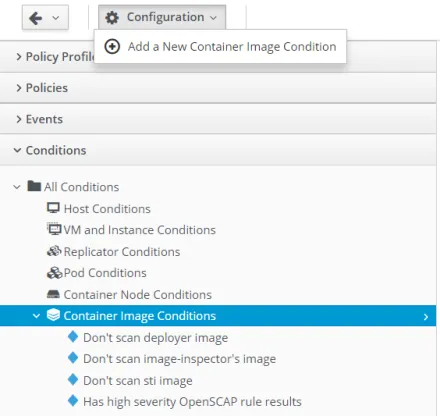Screen dimensions: 440x416
Task: Collapse the All Conditions tree node
Action: pos(17,187)
